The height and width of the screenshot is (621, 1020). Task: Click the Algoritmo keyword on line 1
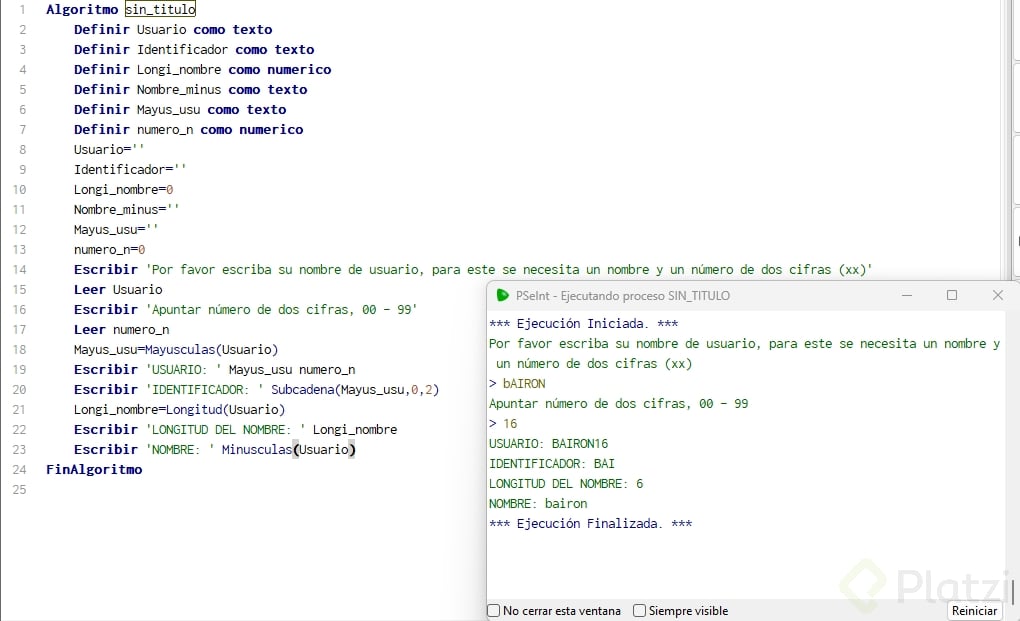[x=82, y=9]
